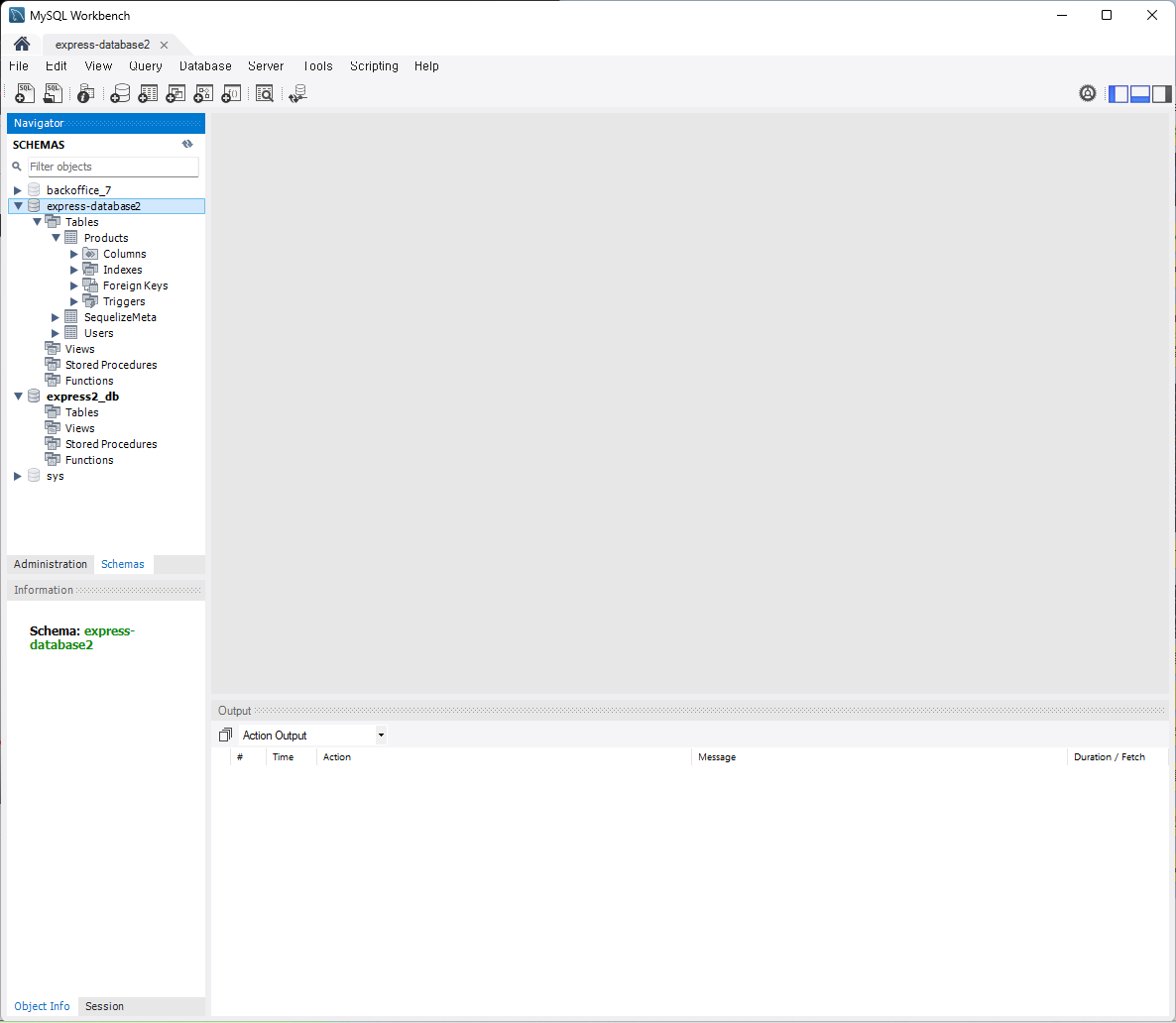This screenshot has height=1023, width=1176.
Task: Collapse the Products table node
Action: (56, 238)
